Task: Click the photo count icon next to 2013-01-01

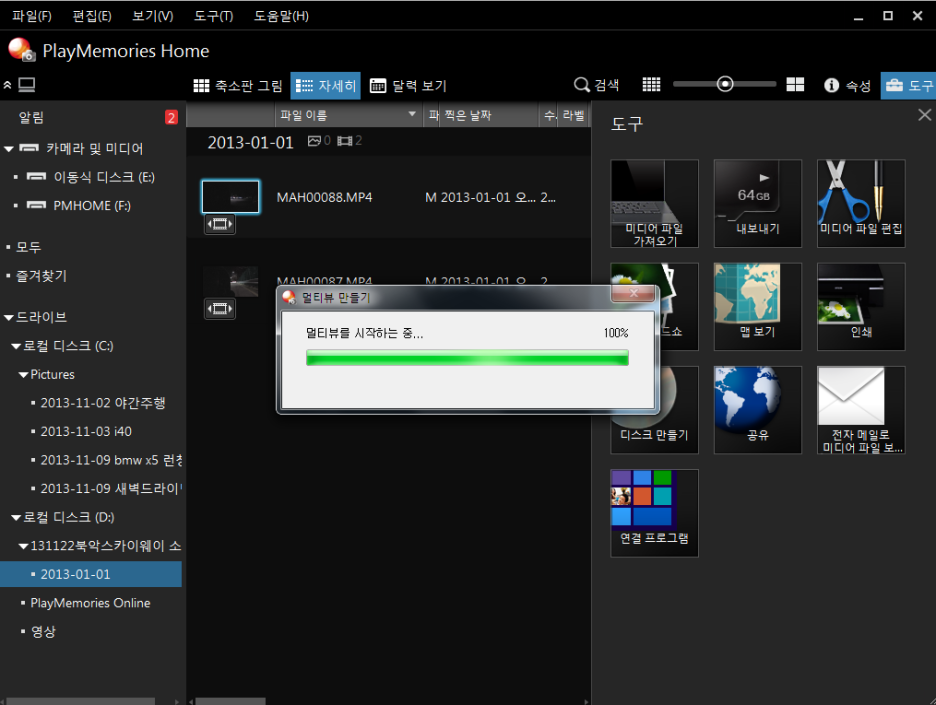Action: click(x=314, y=141)
